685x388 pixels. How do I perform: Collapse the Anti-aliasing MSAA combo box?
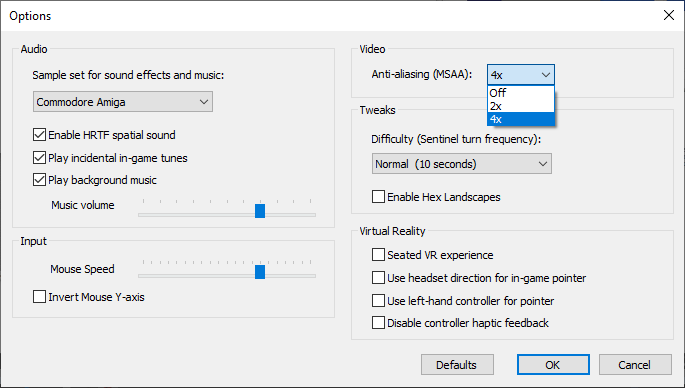click(521, 75)
